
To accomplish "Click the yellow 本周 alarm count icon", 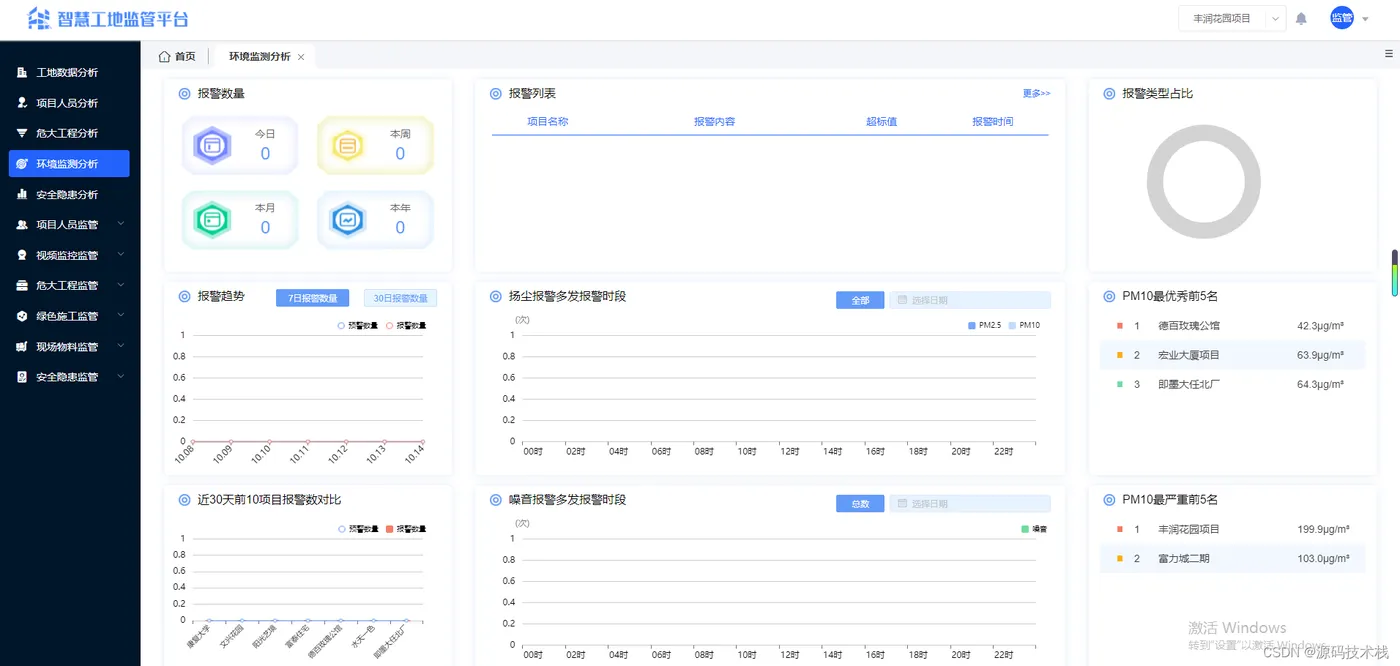I will (x=347, y=145).
